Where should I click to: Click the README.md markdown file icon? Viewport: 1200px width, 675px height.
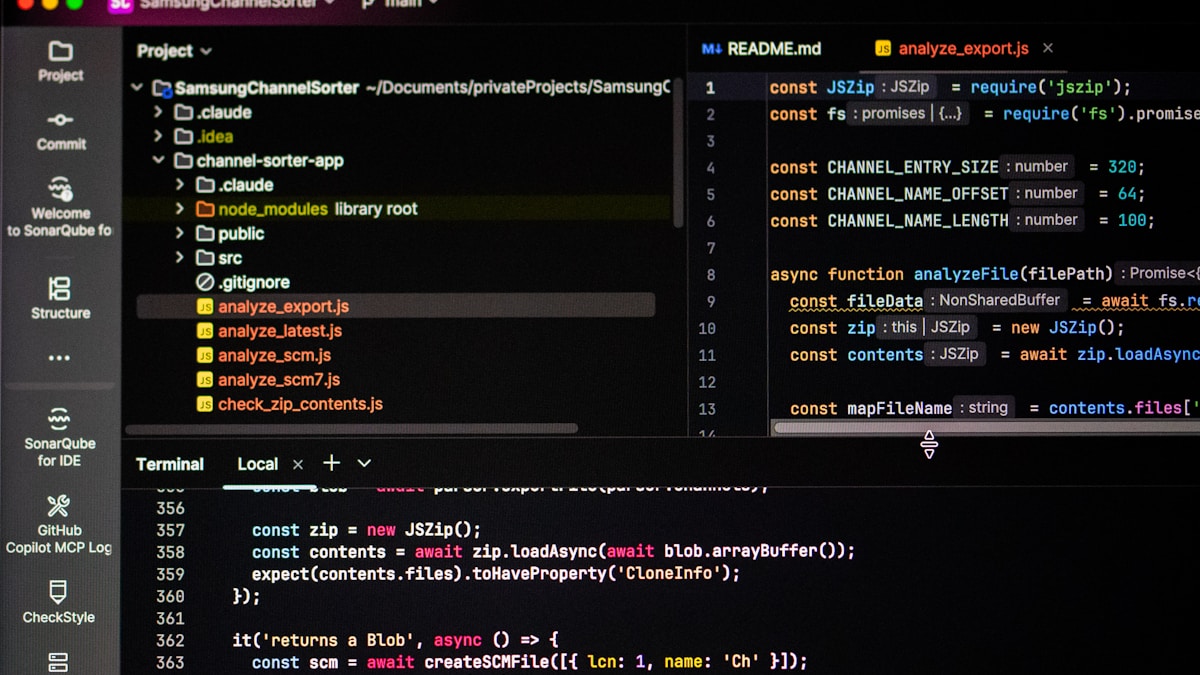point(712,48)
